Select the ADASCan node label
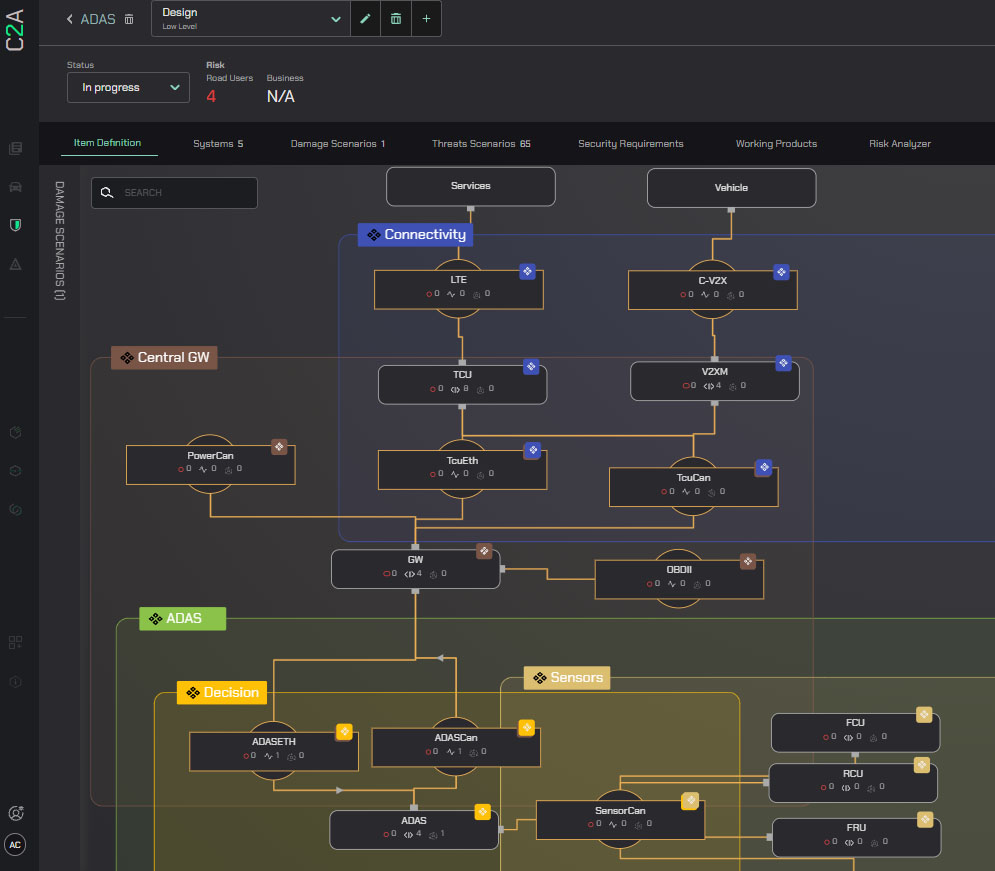 click(456, 738)
